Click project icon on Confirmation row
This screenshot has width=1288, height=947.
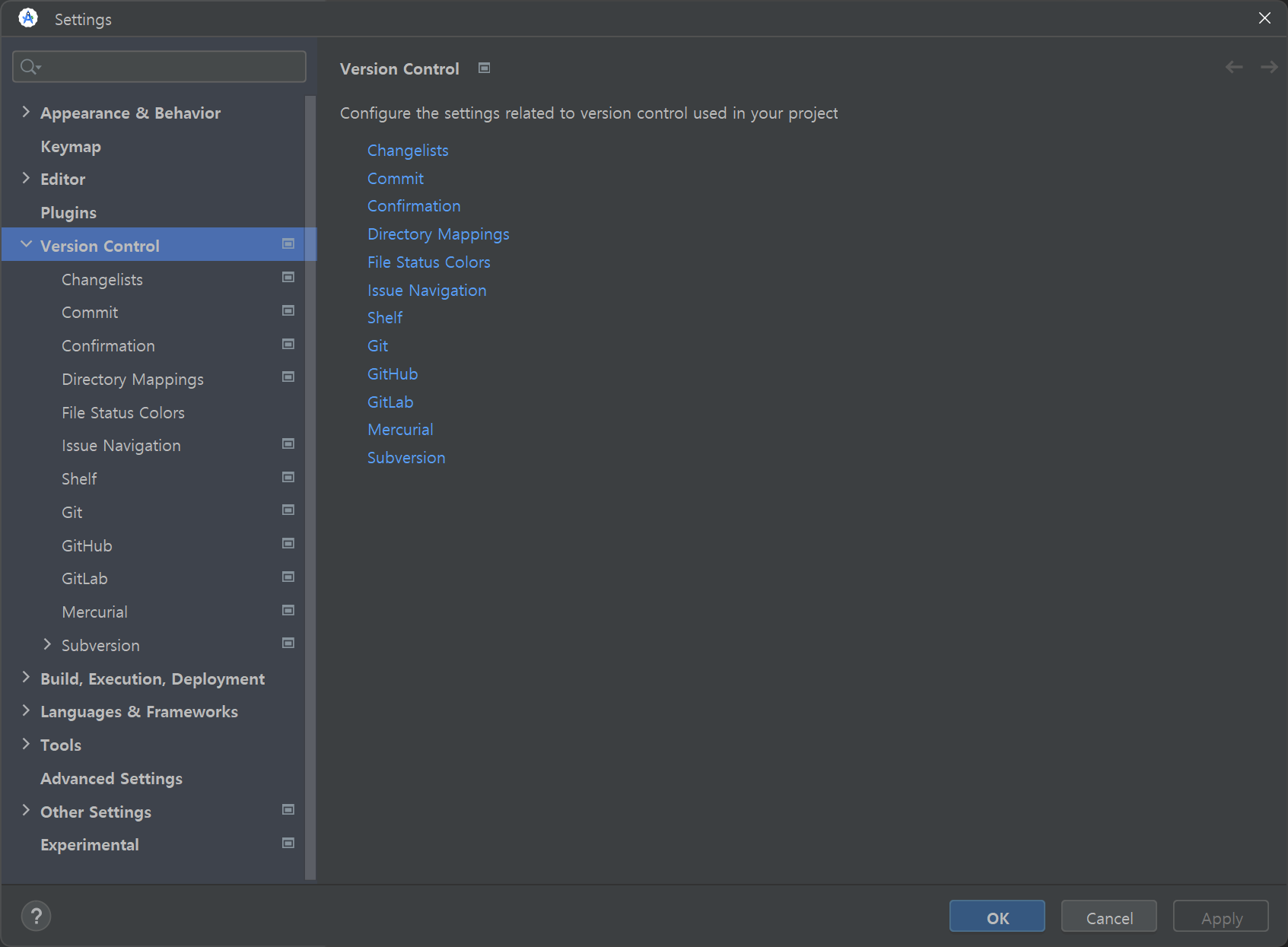click(x=288, y=345)
